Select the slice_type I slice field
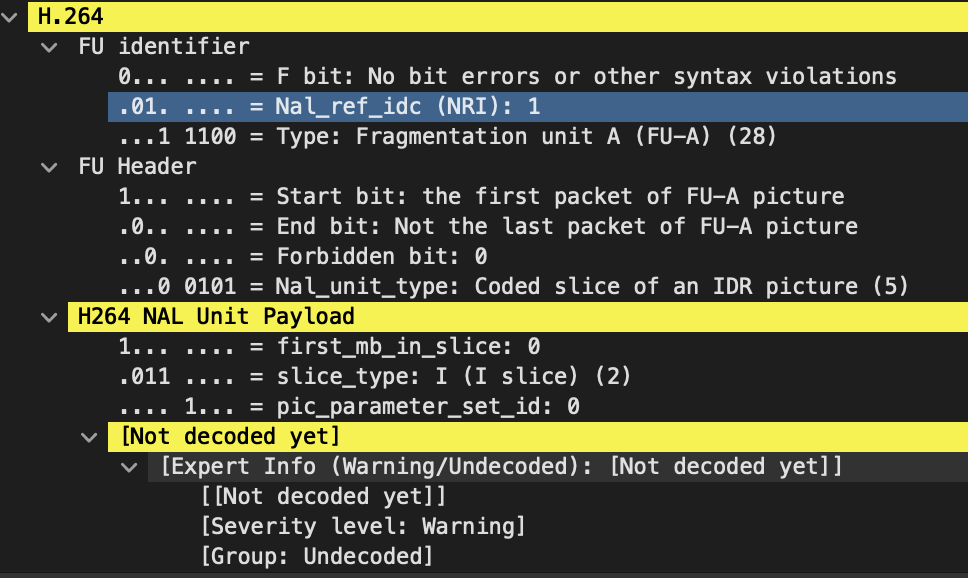968x578 pixels. [538, 377]
